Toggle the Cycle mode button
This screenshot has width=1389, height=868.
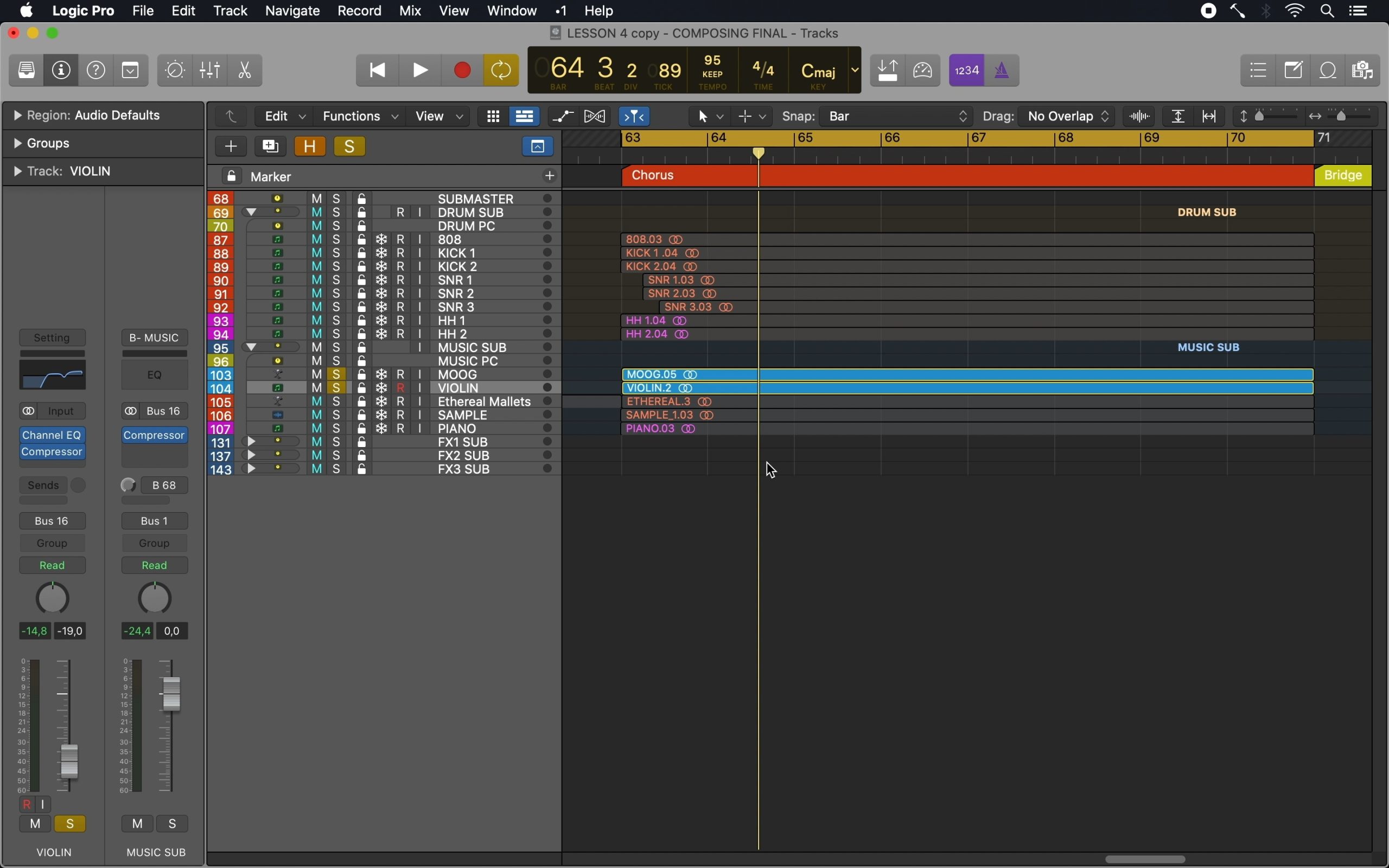coord(501,71)
